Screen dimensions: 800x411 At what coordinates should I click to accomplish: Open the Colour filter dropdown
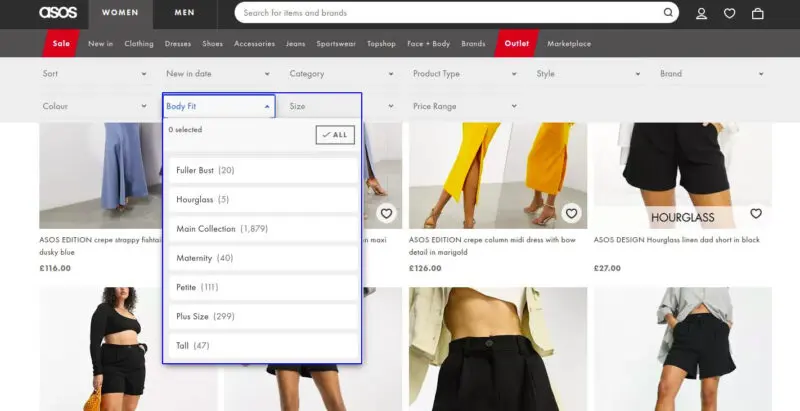(x=94, y=106)
